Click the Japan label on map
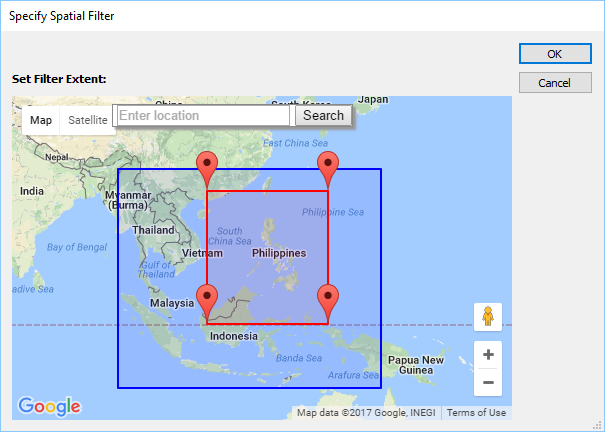The image size is (605, 432). 373,100
